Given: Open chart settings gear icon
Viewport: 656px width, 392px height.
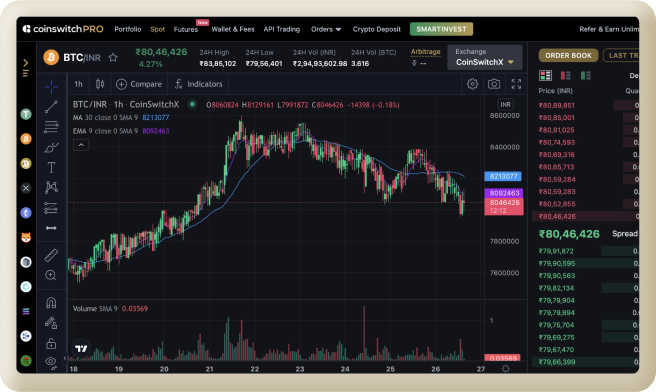Looking at the screenshot, I should point(472,84).
